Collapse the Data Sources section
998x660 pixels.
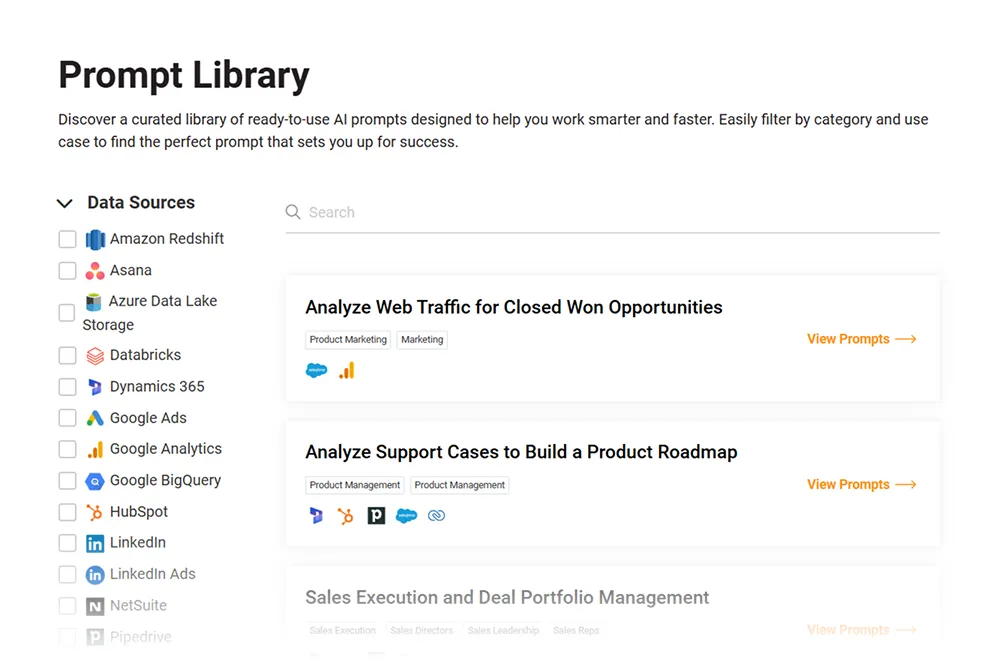click(65, 203)
